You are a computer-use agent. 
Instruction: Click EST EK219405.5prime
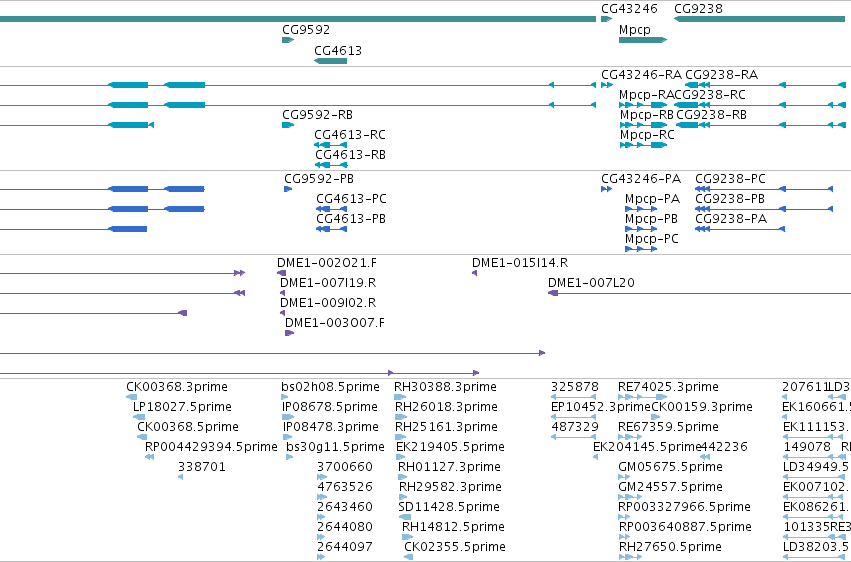(450, 448)
